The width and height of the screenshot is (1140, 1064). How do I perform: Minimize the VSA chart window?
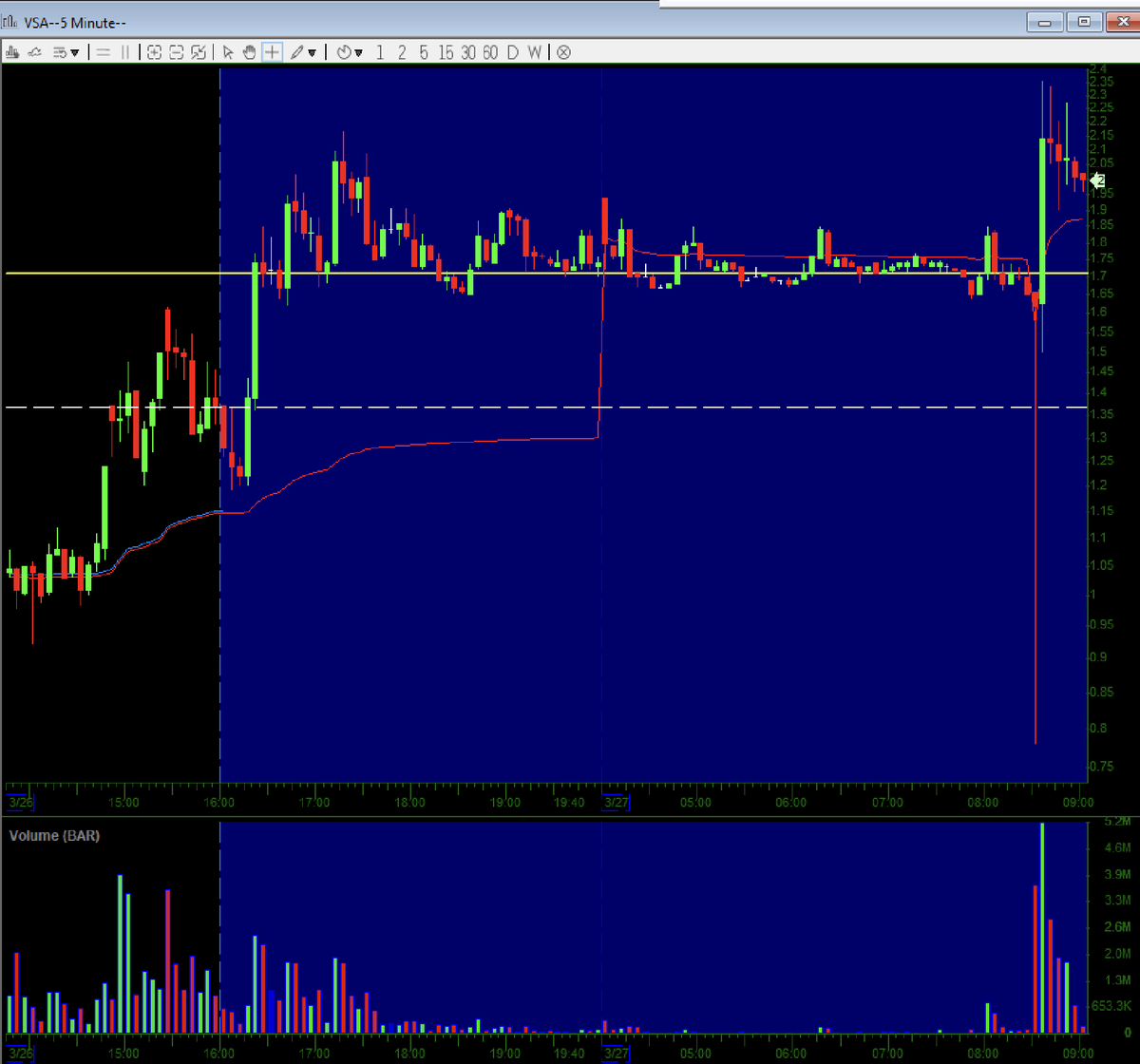[1046, 22]
